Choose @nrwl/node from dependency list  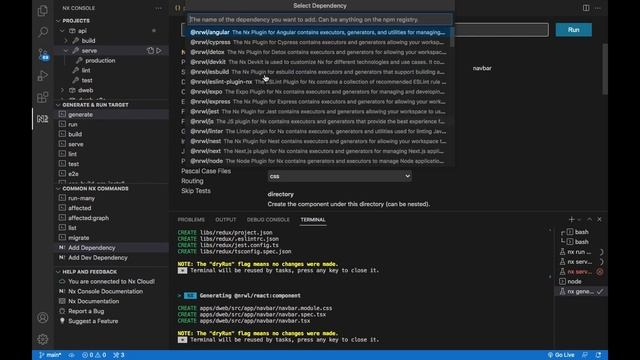point(319,161)
